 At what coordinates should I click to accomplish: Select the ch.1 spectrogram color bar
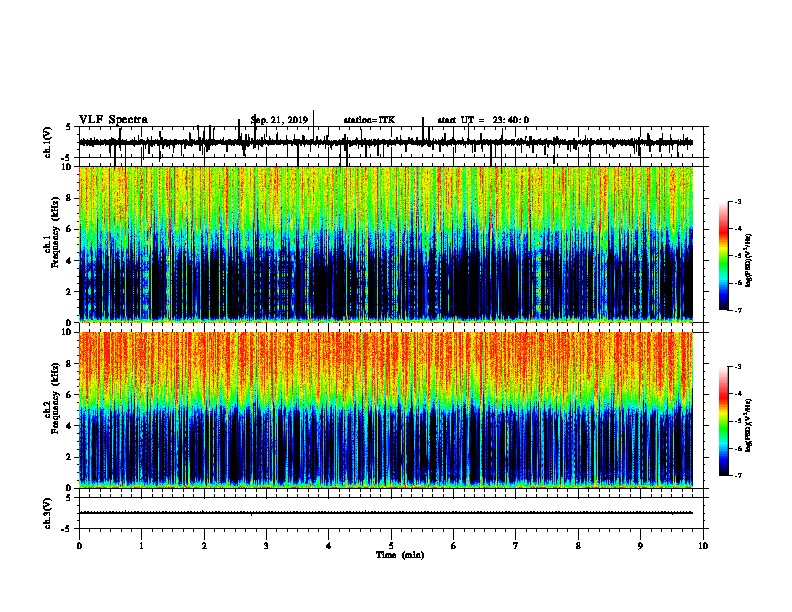[724, 256]
